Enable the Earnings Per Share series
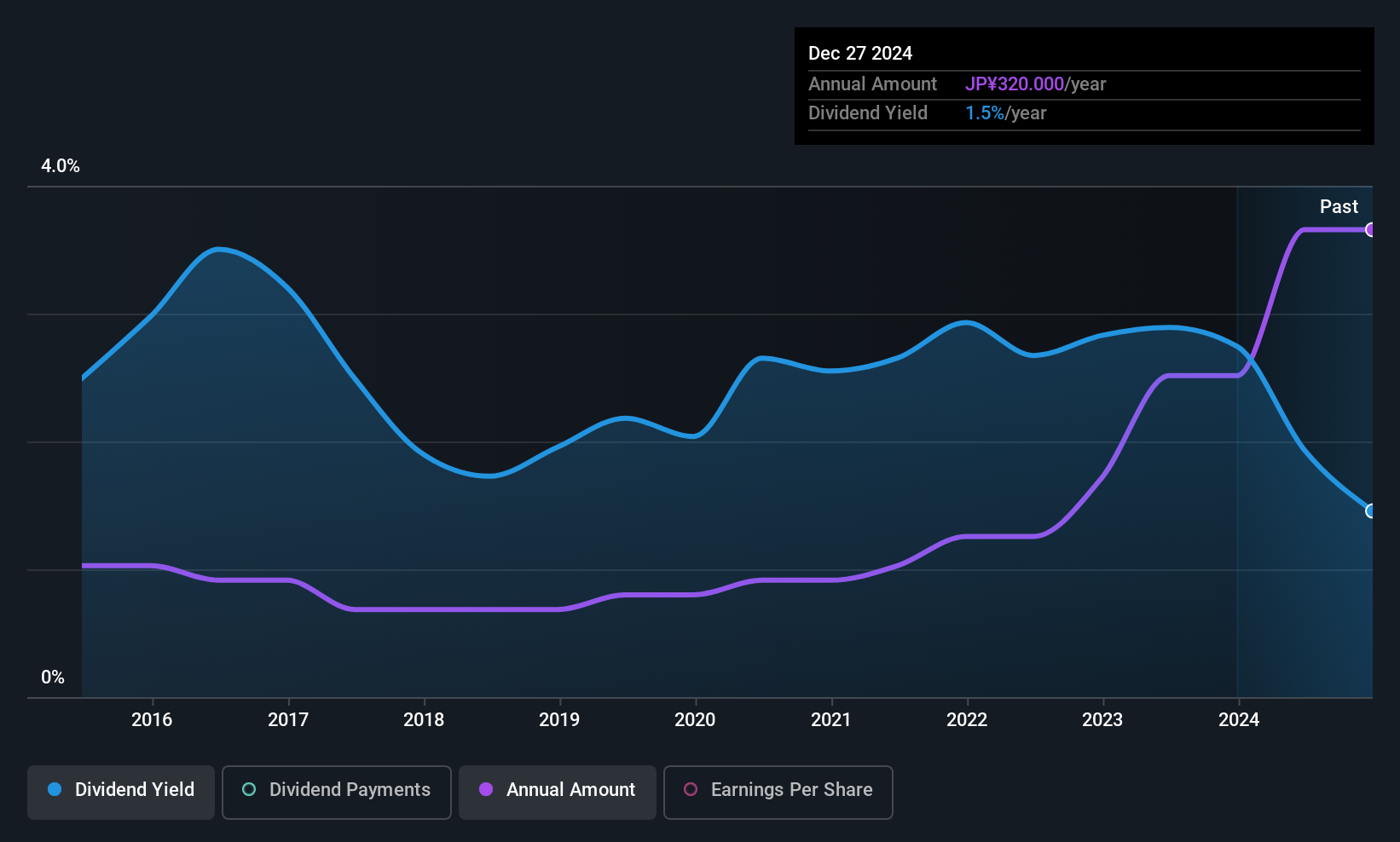Image resolution: width=1400 pixels, height=842 pixels. [778, 793]
